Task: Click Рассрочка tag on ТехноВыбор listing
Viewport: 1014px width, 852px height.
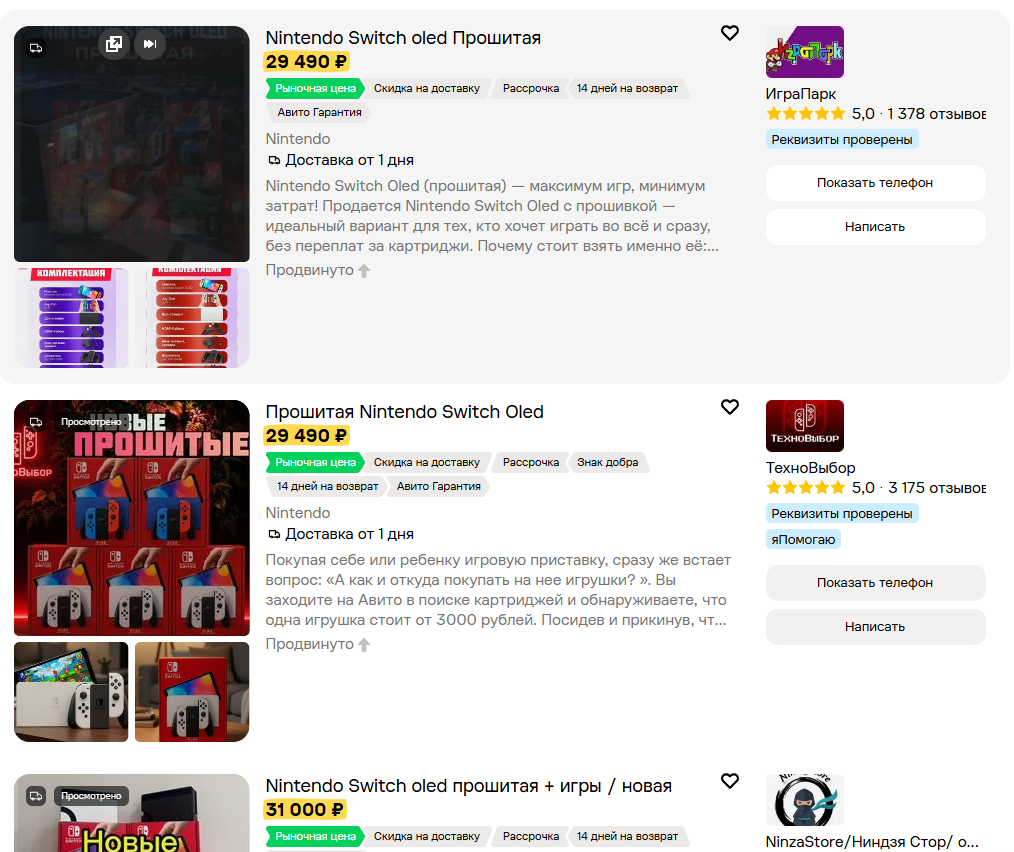Action: point(531,463)
